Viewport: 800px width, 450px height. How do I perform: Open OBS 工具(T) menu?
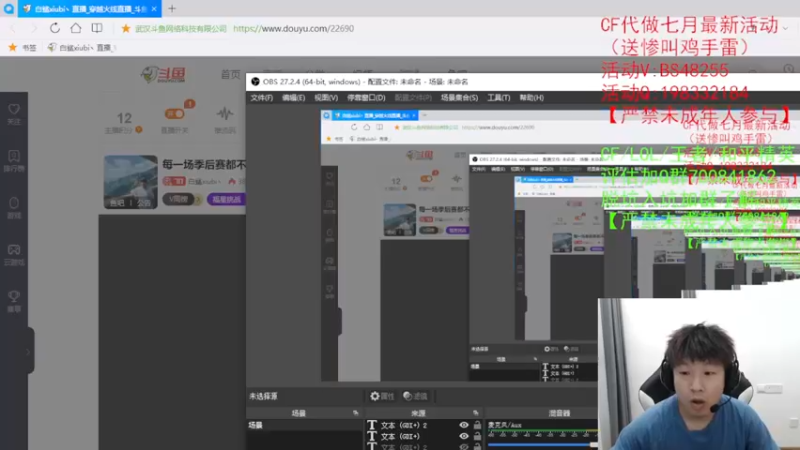pos(498,97)
